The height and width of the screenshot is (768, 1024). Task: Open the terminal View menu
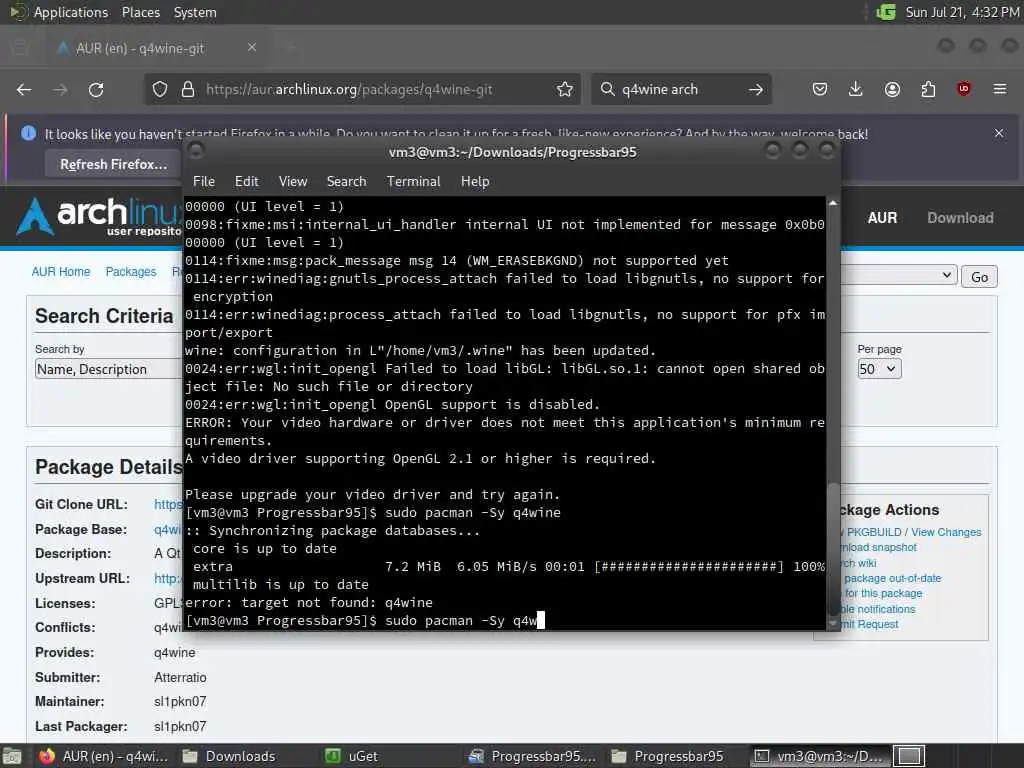[x=293, y=182]
